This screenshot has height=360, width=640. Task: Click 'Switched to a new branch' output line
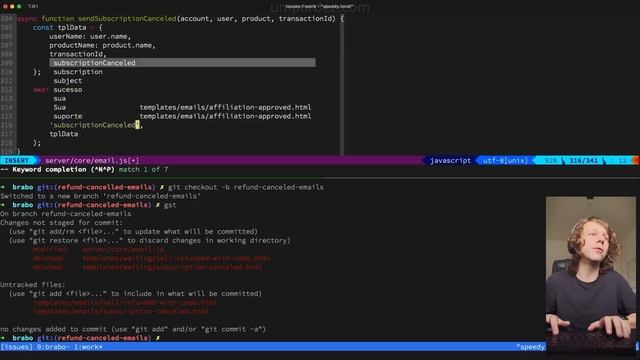pyautogui.click(x=100, y=196)
